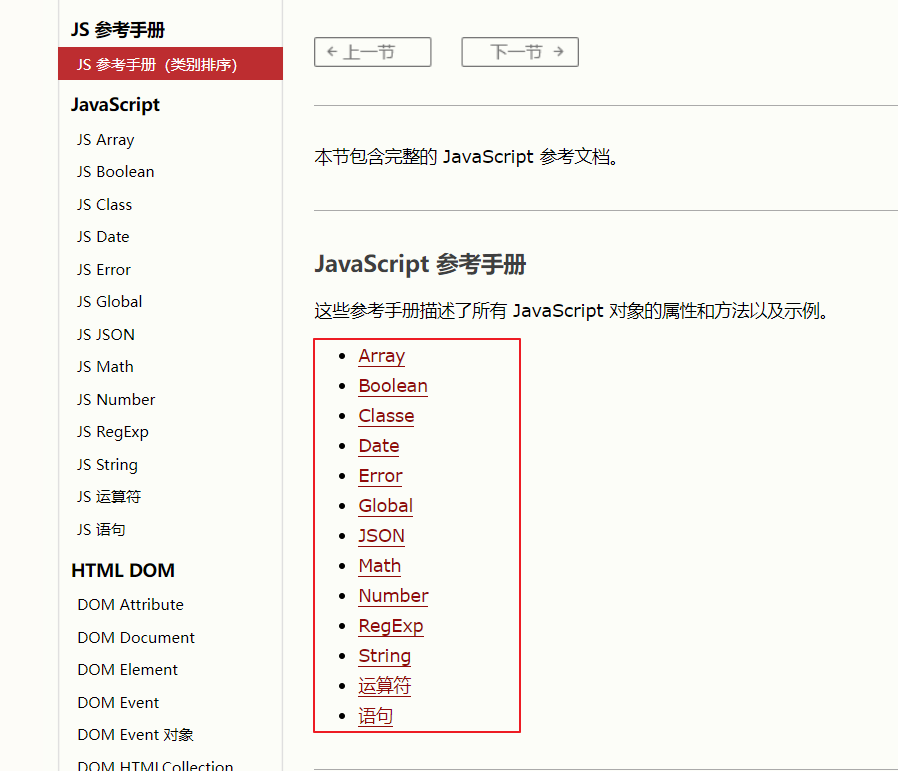Open the 语句 link in the list

[375, 716]
